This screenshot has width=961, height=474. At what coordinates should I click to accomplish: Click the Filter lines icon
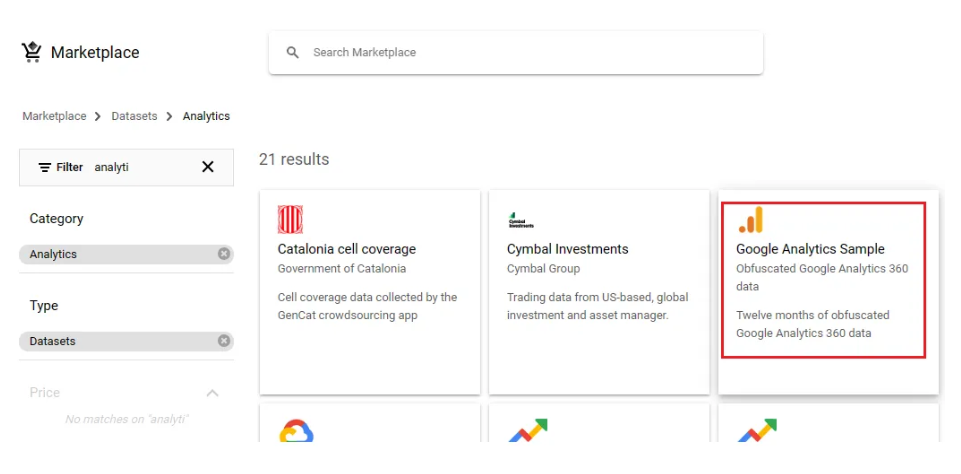[45, 167]
